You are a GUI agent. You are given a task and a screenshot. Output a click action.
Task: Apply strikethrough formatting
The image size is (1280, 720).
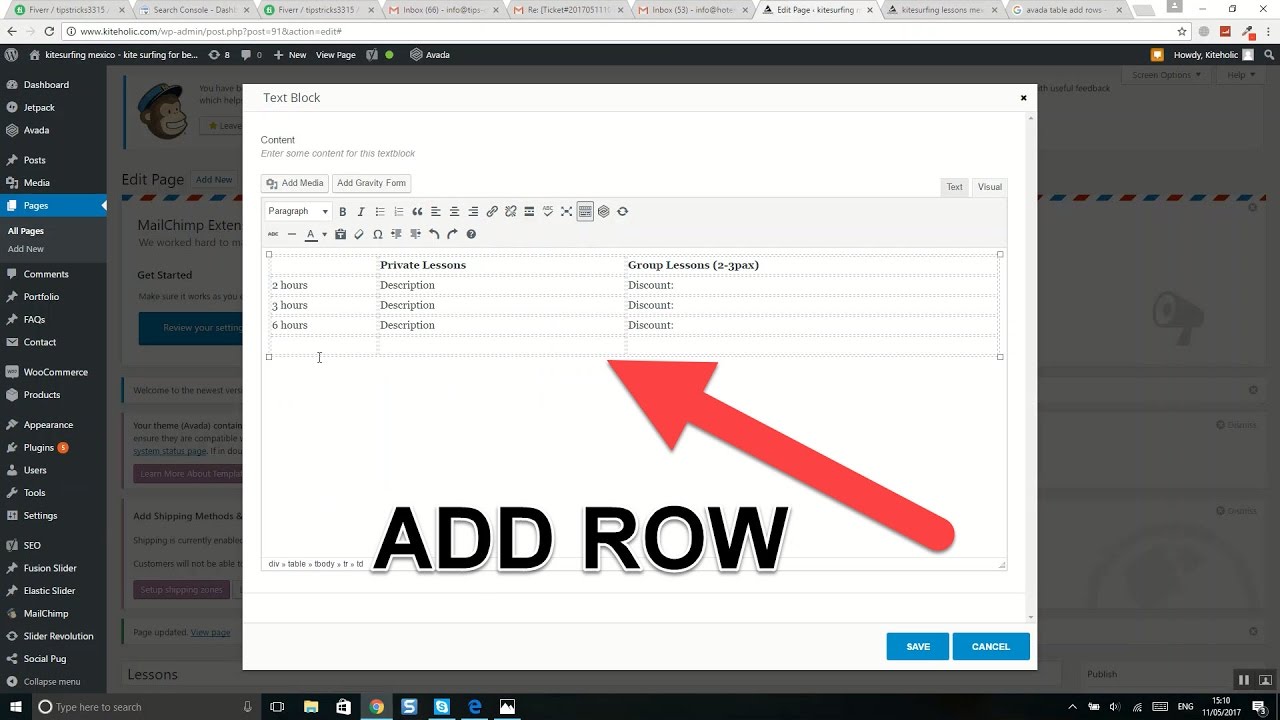pyautogui.click(x=273, y=234)
